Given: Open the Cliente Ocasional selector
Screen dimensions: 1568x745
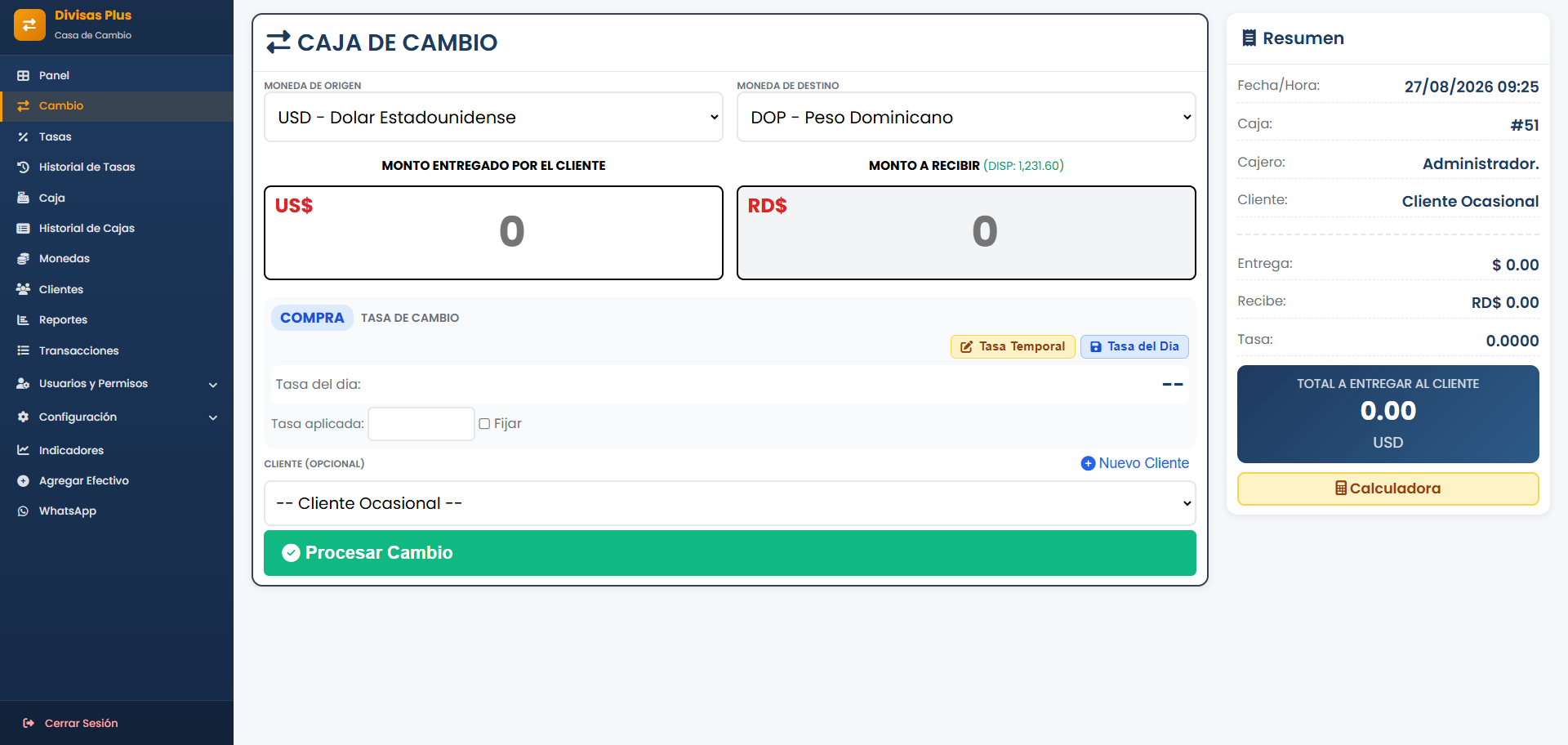Looking at the screenshot, I should [730, 503].
